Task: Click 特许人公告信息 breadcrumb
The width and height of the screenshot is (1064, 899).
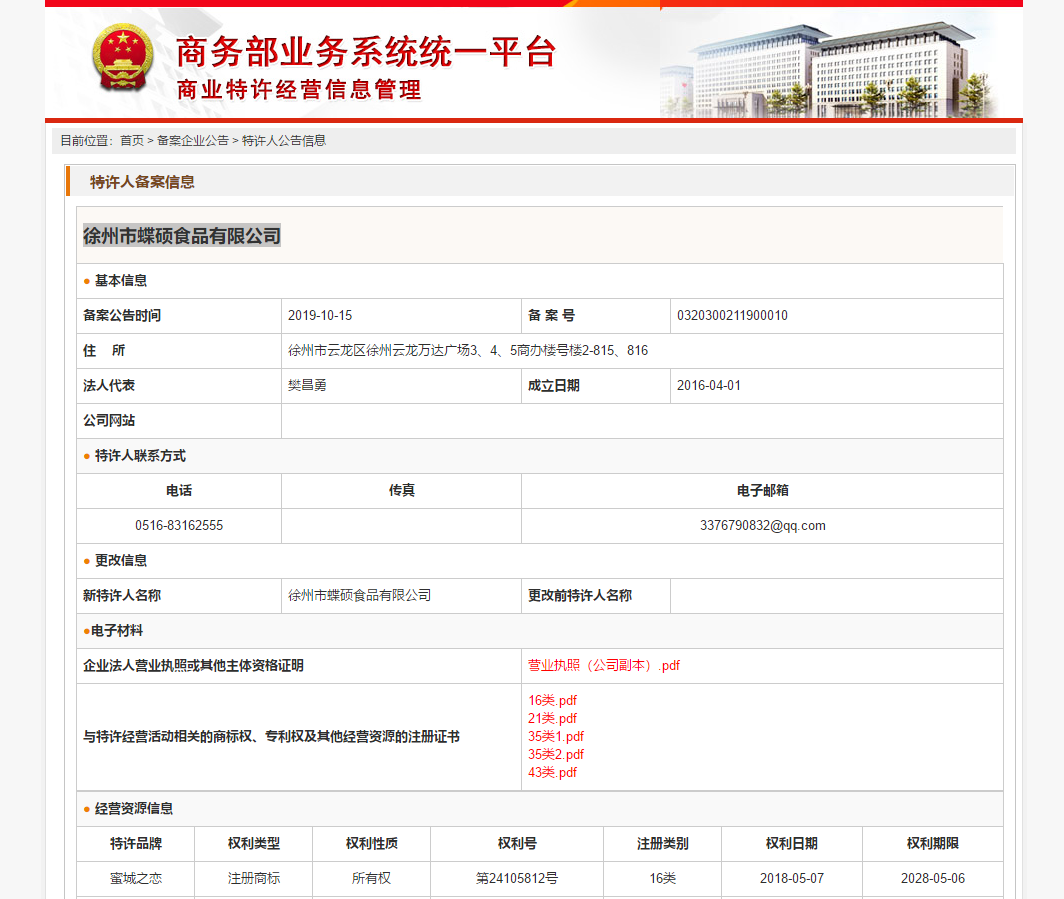Action: 284,140
